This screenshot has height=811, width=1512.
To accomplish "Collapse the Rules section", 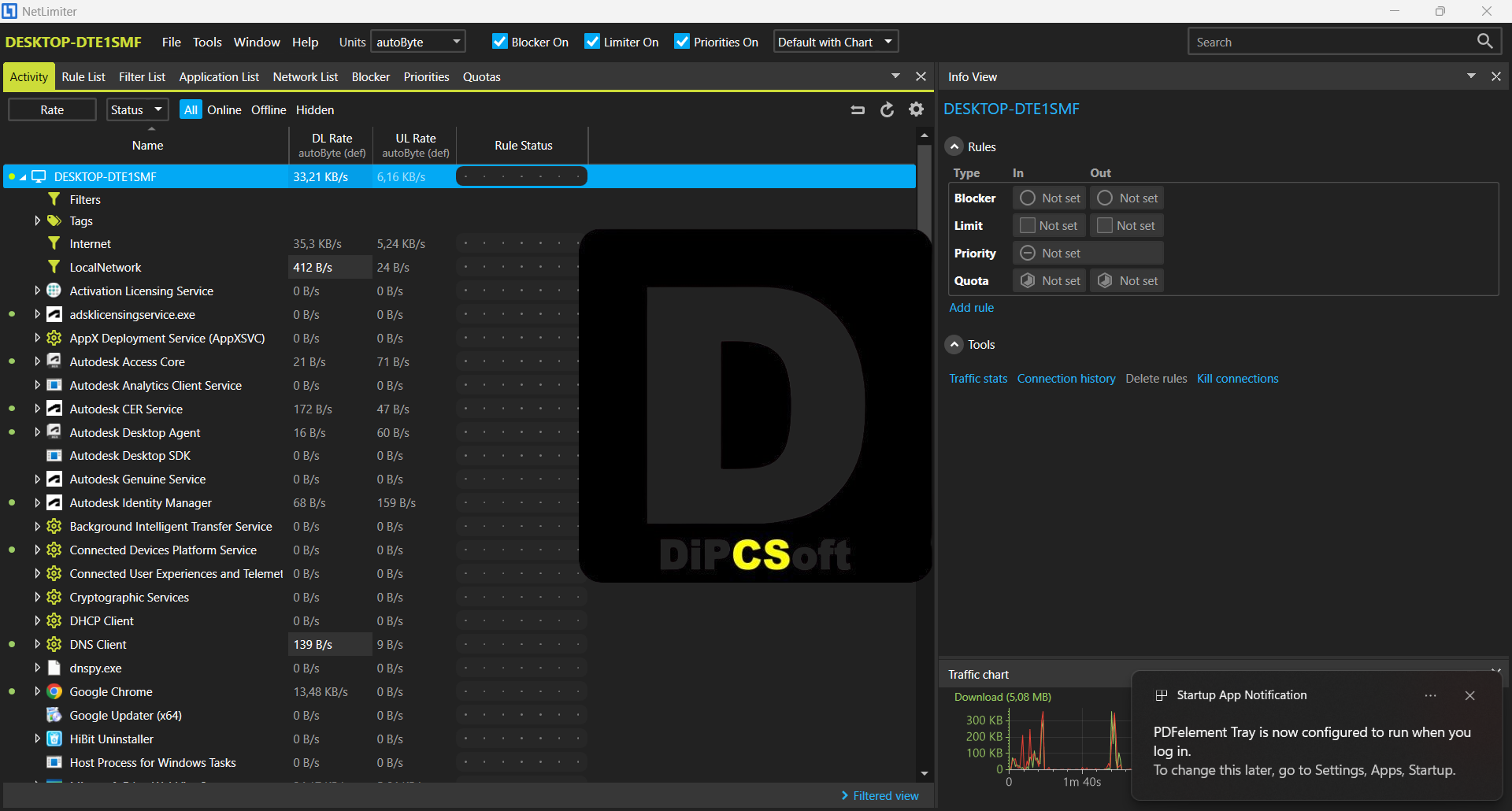I will coord(954,146).
